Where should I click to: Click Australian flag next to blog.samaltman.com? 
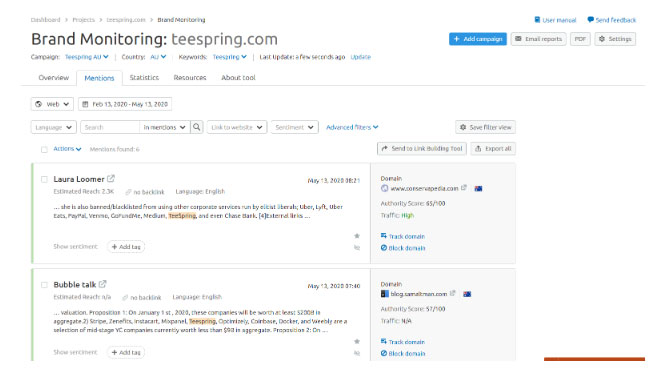click(467, 294)
